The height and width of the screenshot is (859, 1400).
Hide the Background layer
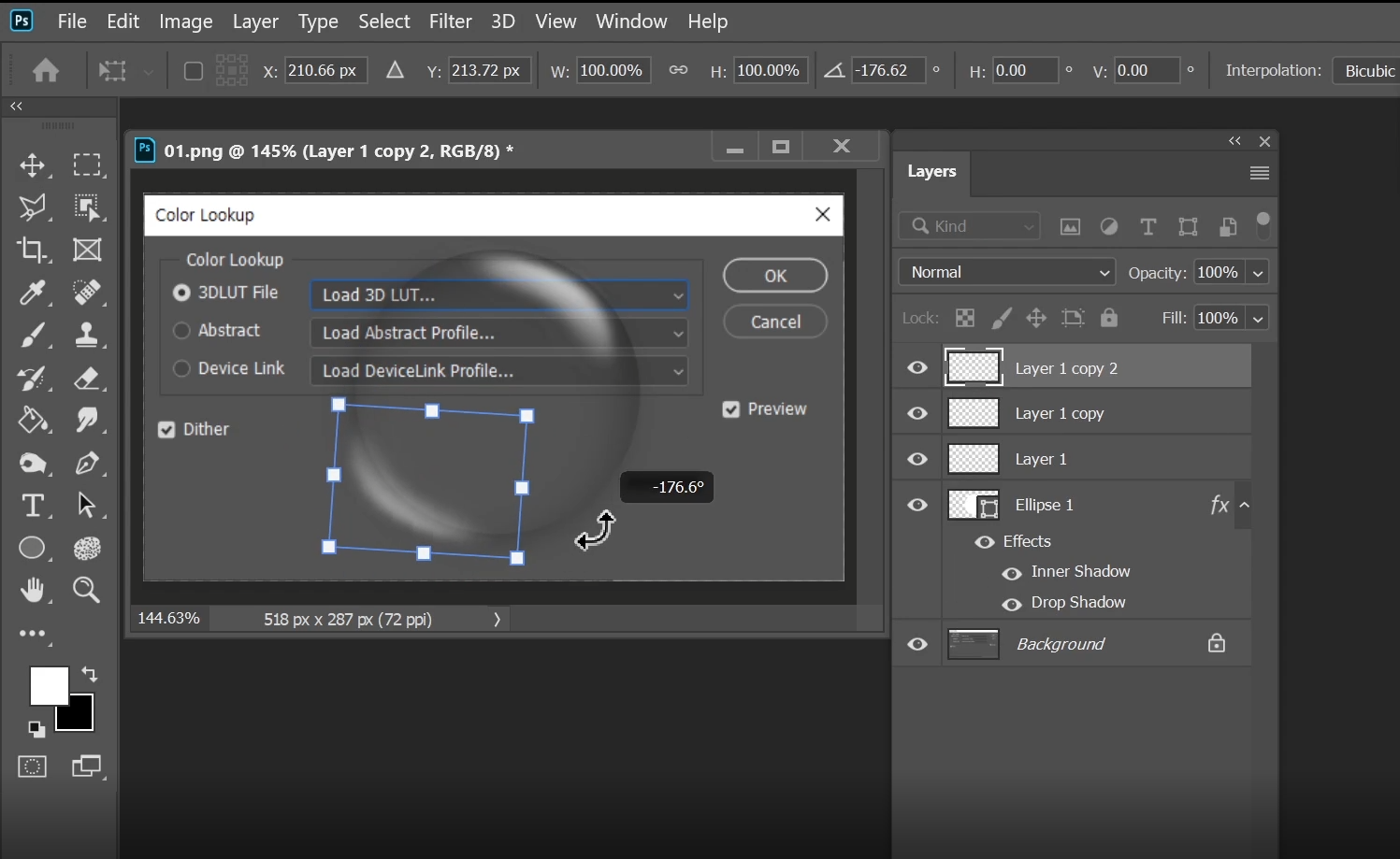917,644
